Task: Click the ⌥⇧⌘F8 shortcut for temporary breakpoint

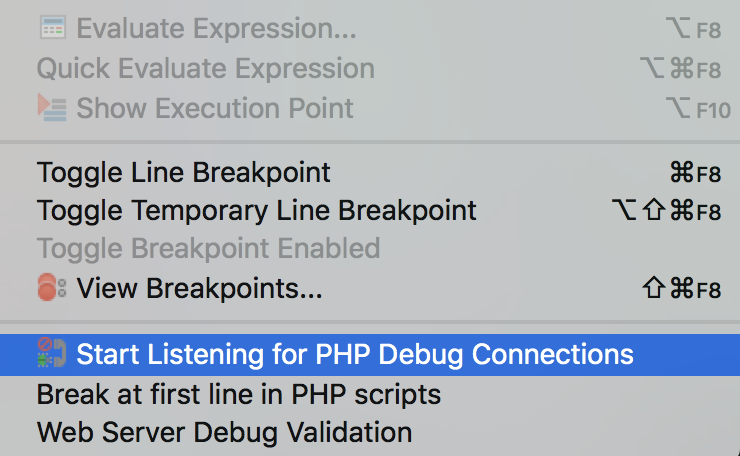Action: [666, 211]
